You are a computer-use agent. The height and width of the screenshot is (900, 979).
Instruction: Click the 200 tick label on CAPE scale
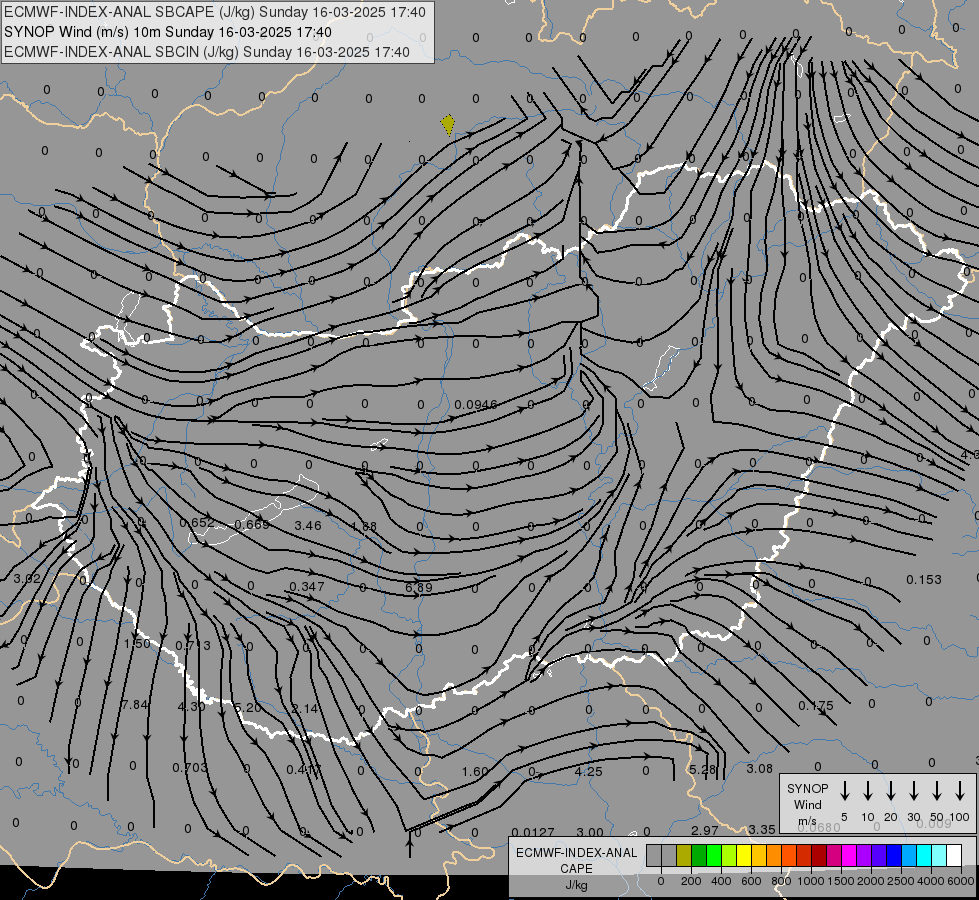(691, 881)
